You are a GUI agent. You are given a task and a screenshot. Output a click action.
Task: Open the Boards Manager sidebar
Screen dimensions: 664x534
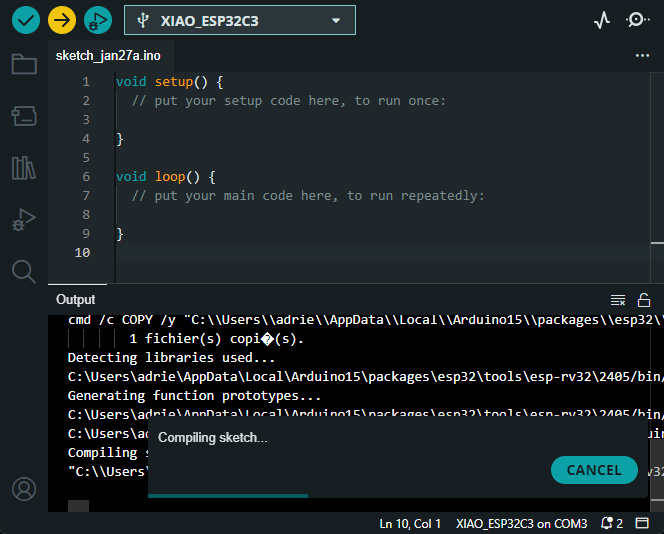tap(24, 116)
